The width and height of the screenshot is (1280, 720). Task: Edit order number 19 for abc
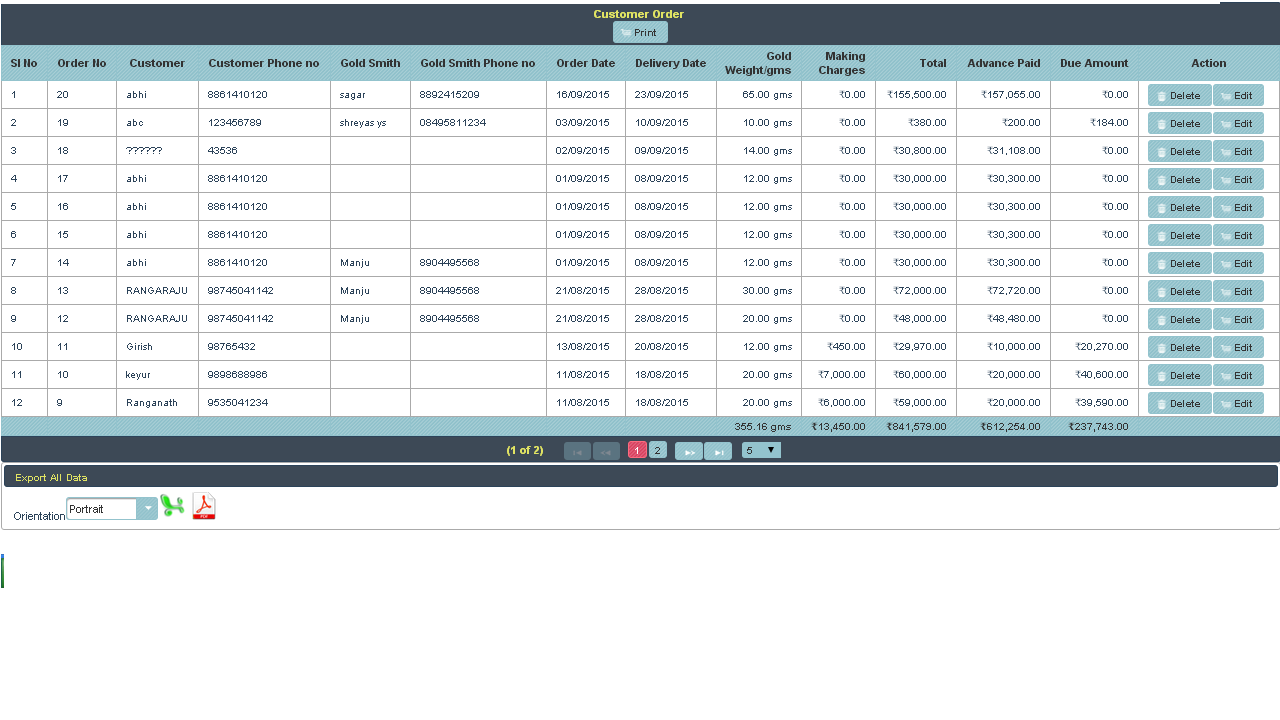[x=1238, y=123]
